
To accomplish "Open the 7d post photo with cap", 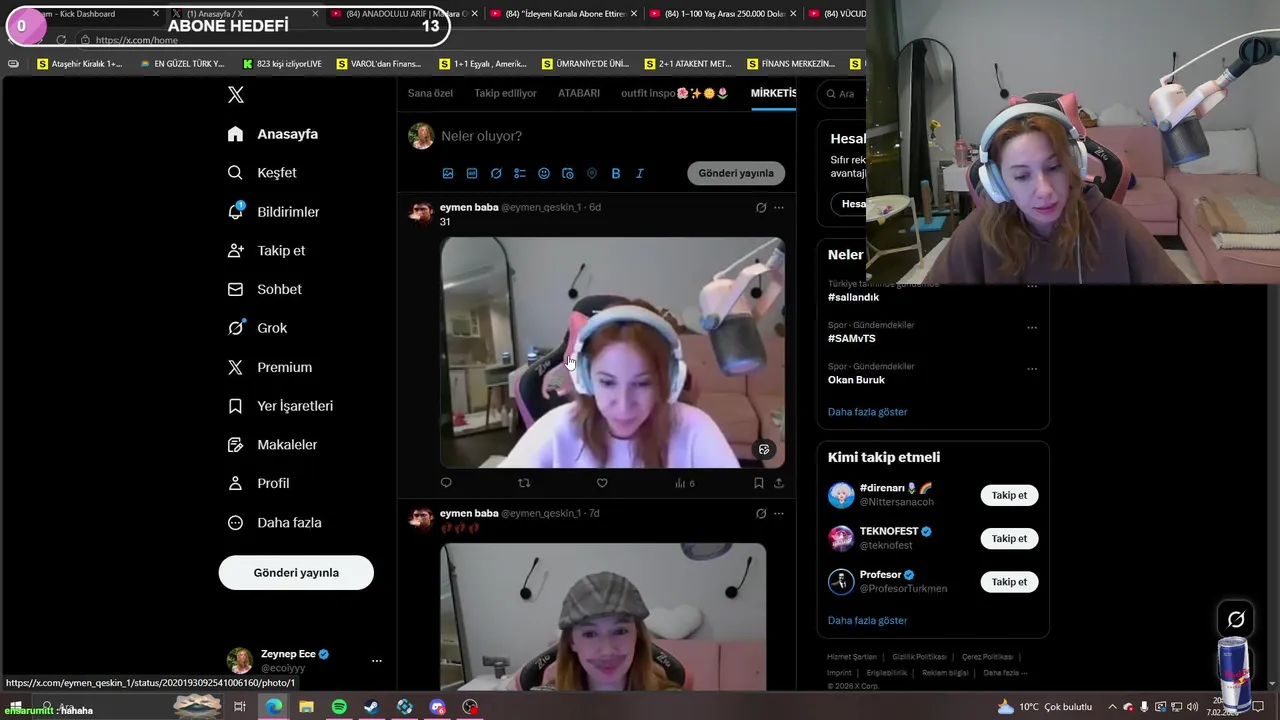I will (x=603, y=617).
